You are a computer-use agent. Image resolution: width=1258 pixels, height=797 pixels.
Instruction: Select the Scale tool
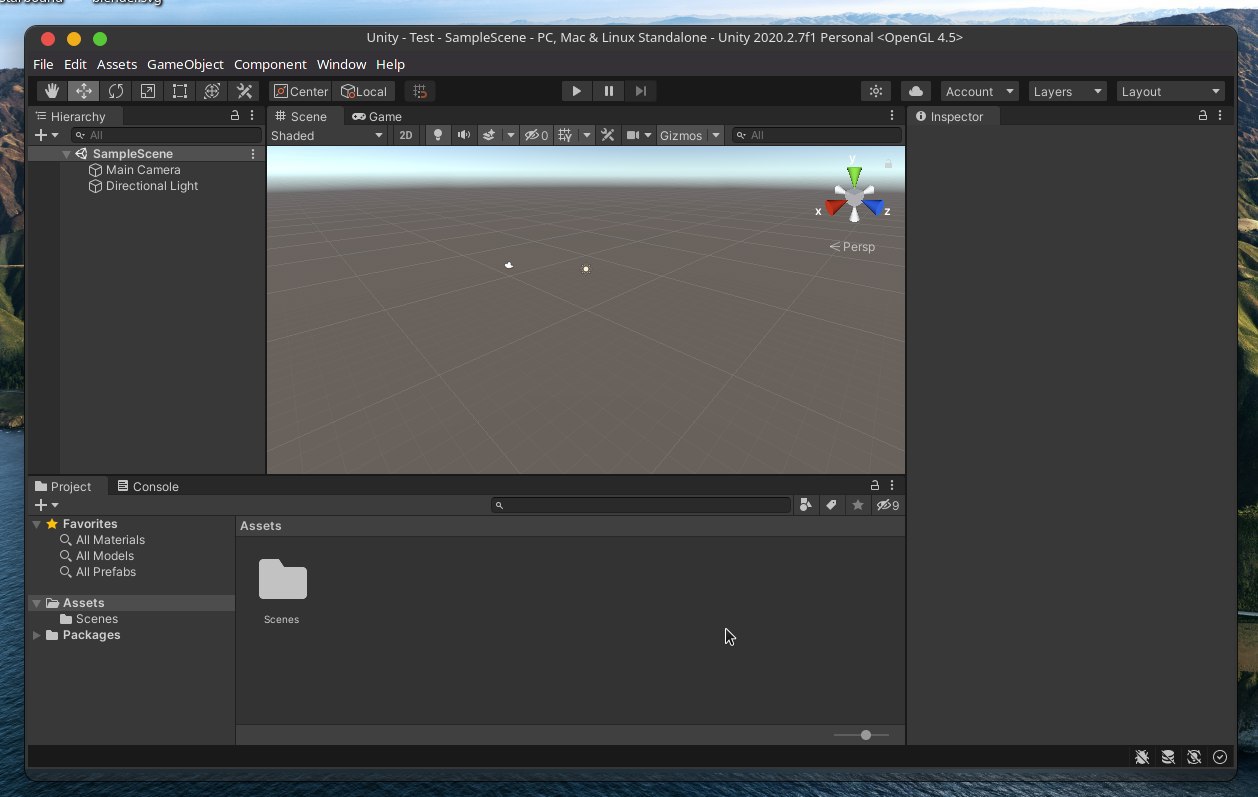(147, 91)
